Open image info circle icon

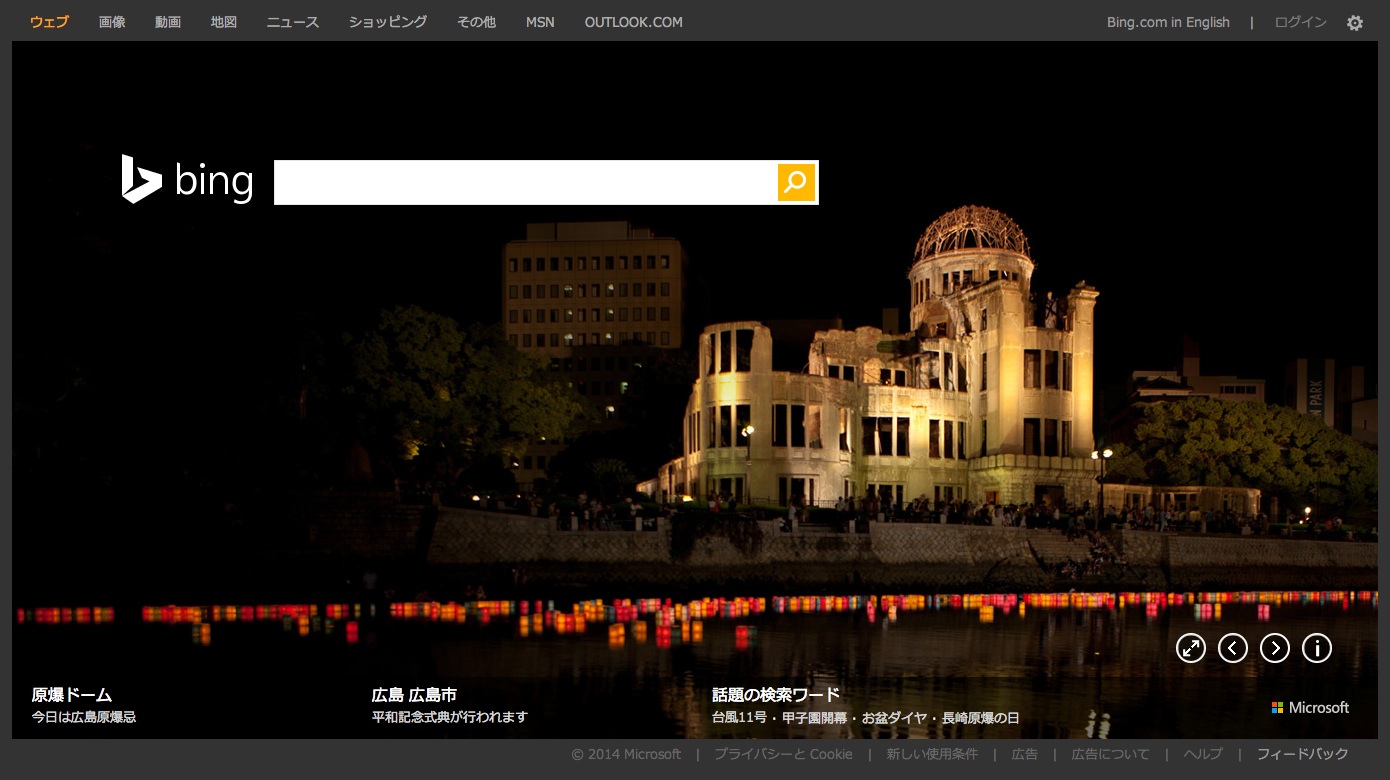(x=1316, y=648)
